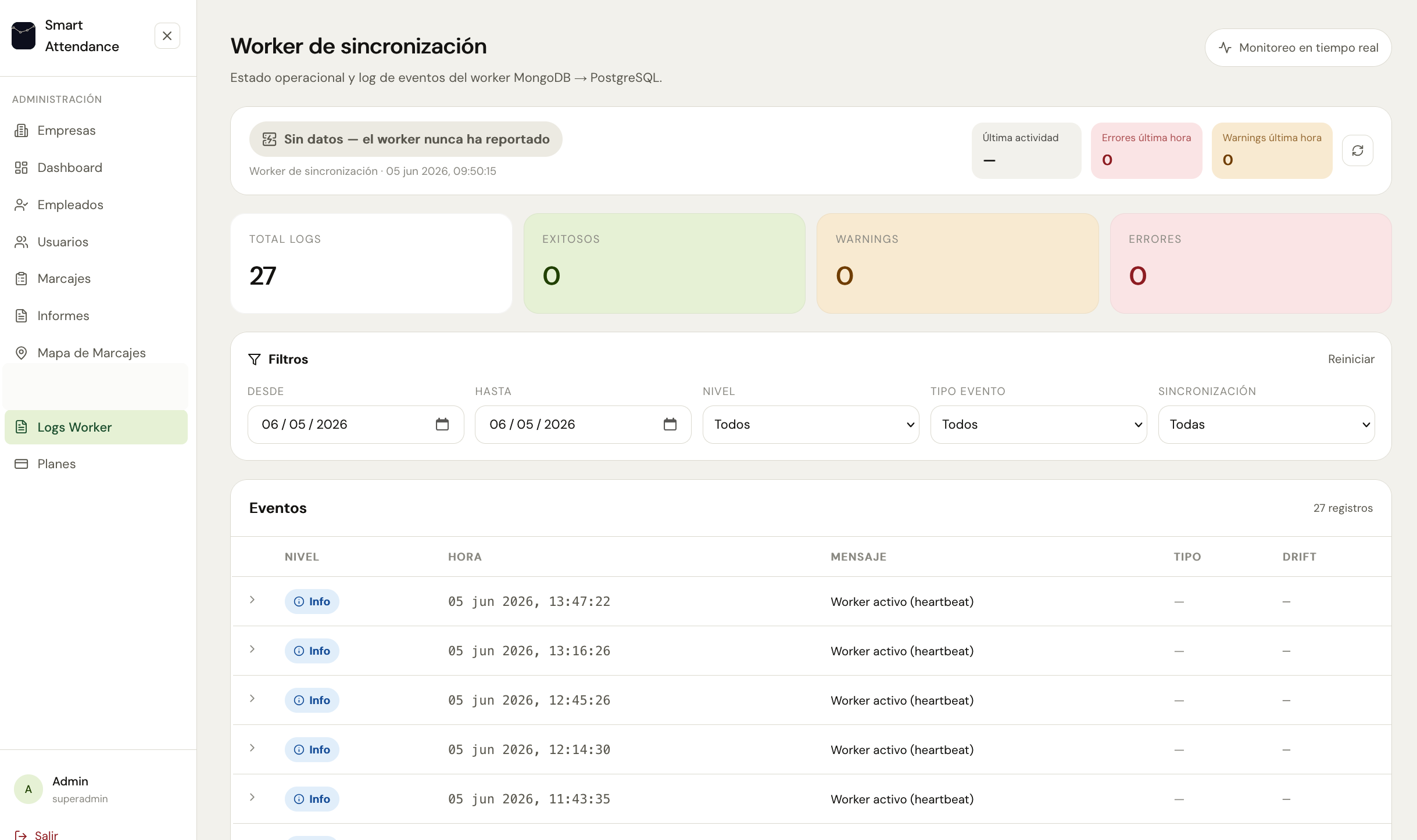The width and height of the screenshot is (1417, 840).
Task: Select the Errores red summary card
Action: click(1250, 263)
